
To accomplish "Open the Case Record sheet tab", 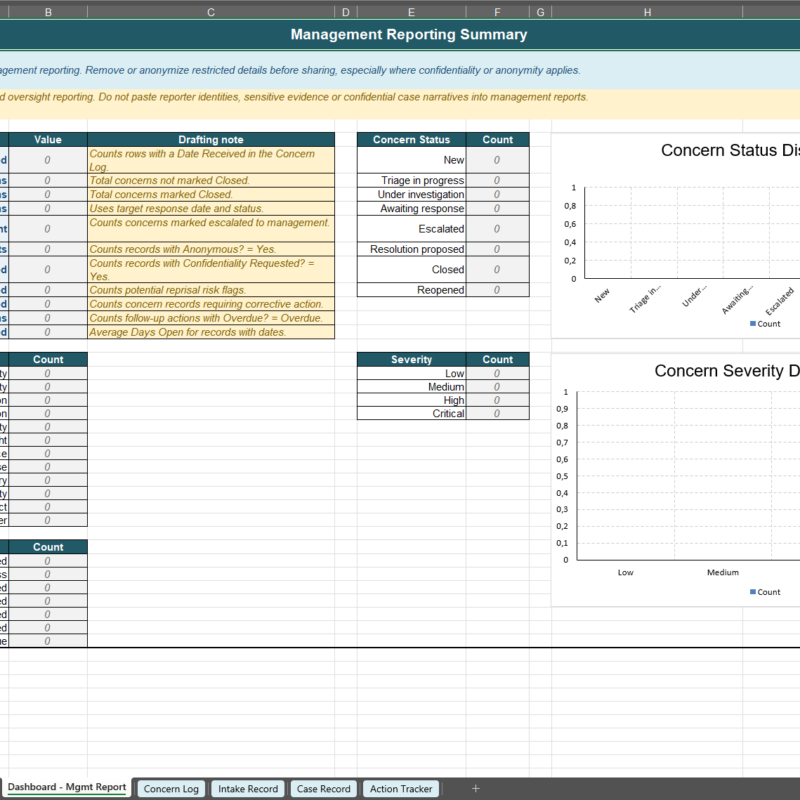I will tap(323, 789).
